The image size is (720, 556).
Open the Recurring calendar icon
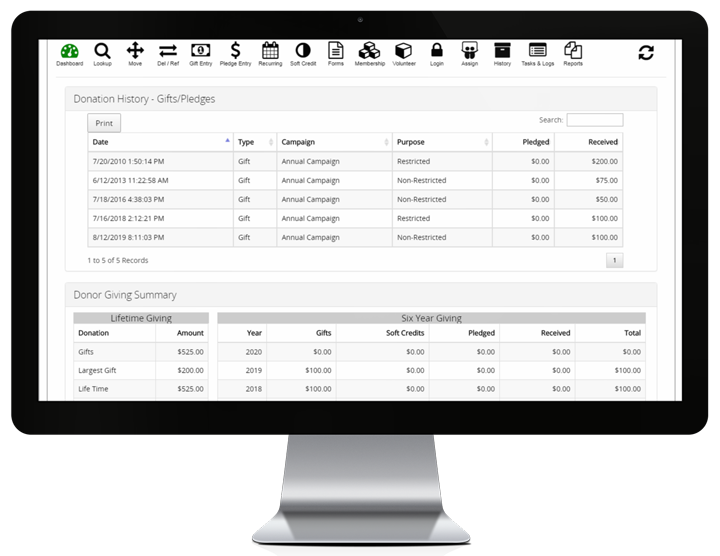pyautogui.click(x=270, y=55)
